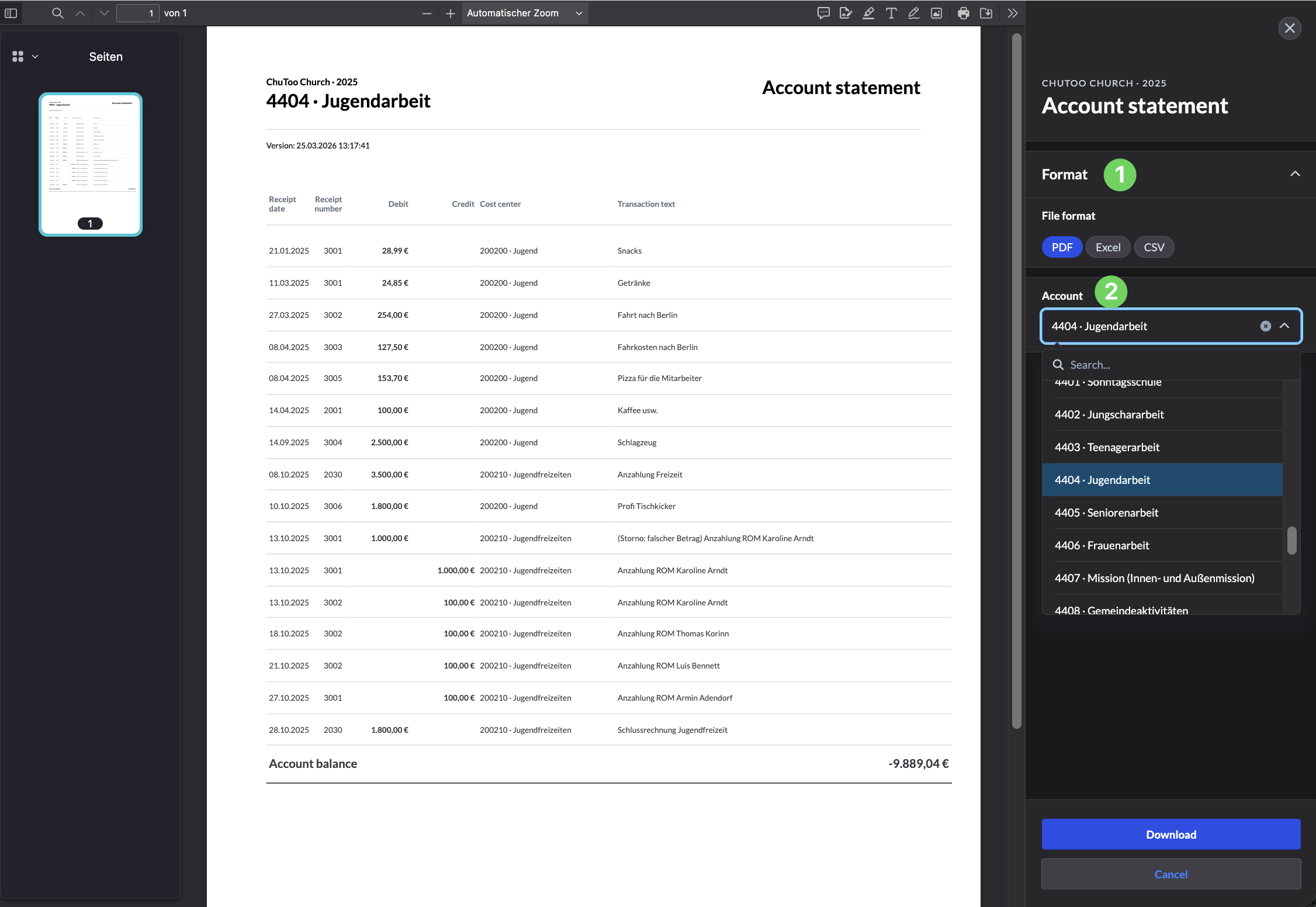The width and height of the screenshot is (1316, 907).
Task: Select the signature tool icon
Action: 846,13
